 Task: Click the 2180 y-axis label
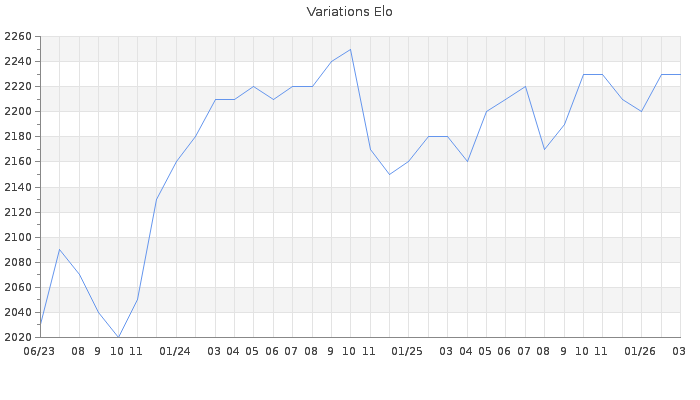[x=18, y=137]
